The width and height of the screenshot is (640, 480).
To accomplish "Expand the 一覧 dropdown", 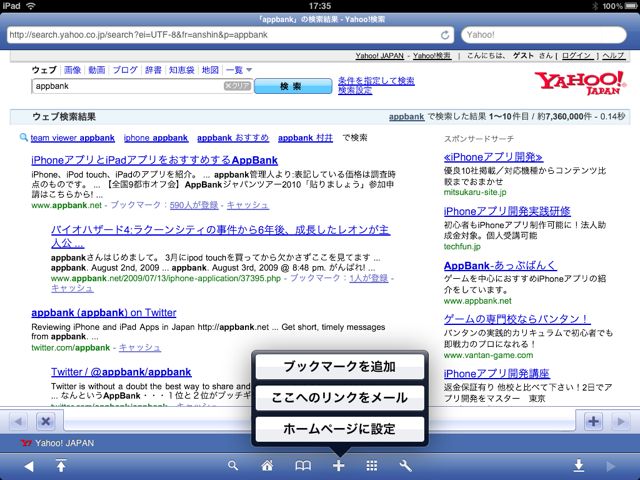I will tap(239, 70).
